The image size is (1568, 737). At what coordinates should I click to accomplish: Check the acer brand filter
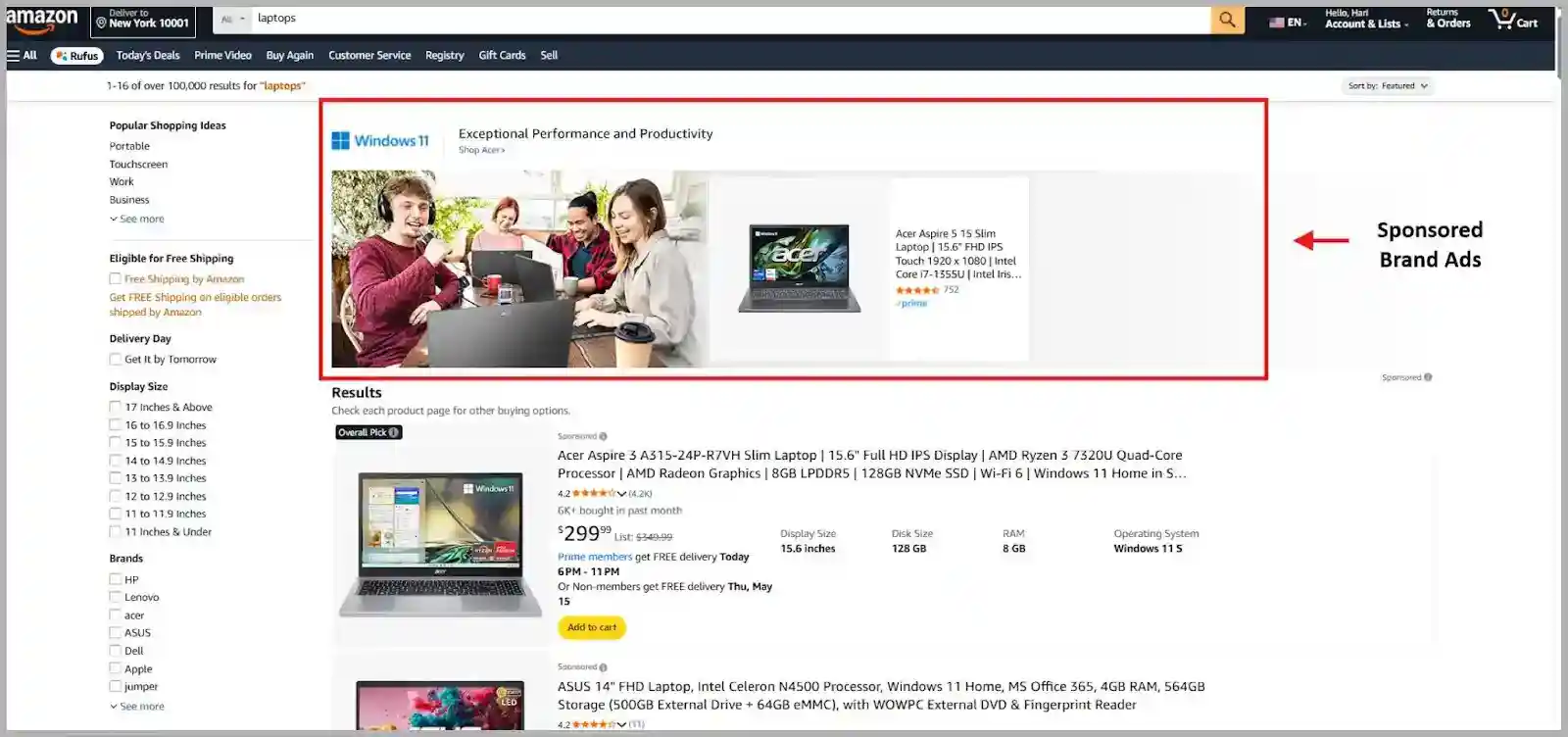click(x=116, y=615)
